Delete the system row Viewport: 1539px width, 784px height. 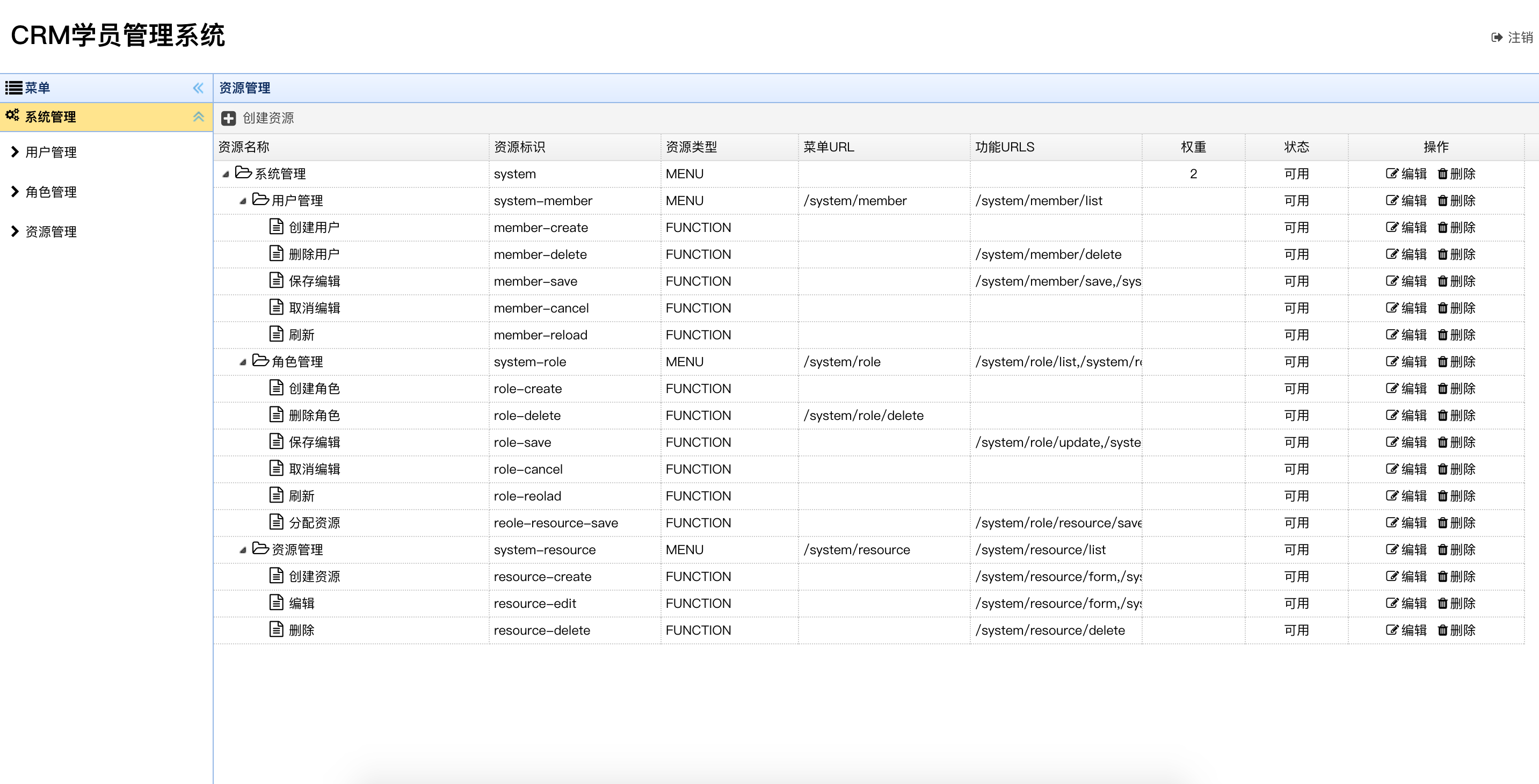[1456, 174]
